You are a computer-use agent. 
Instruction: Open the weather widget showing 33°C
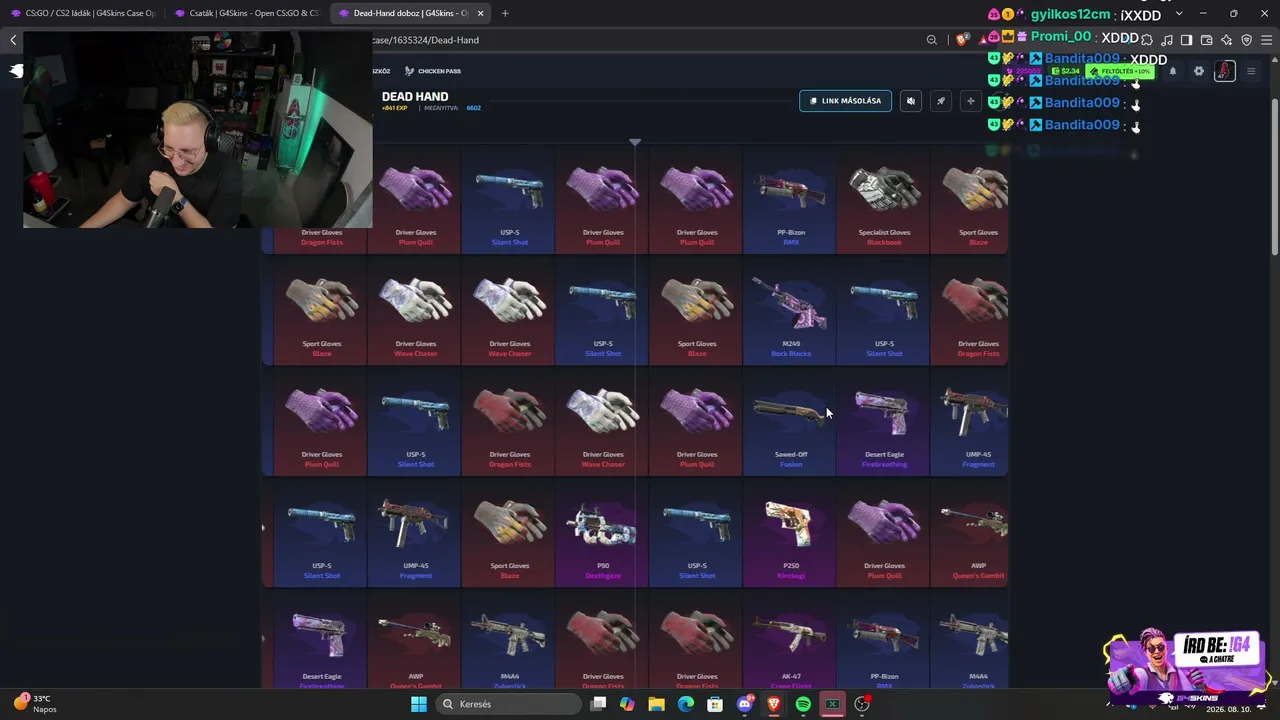click(35, 703)
